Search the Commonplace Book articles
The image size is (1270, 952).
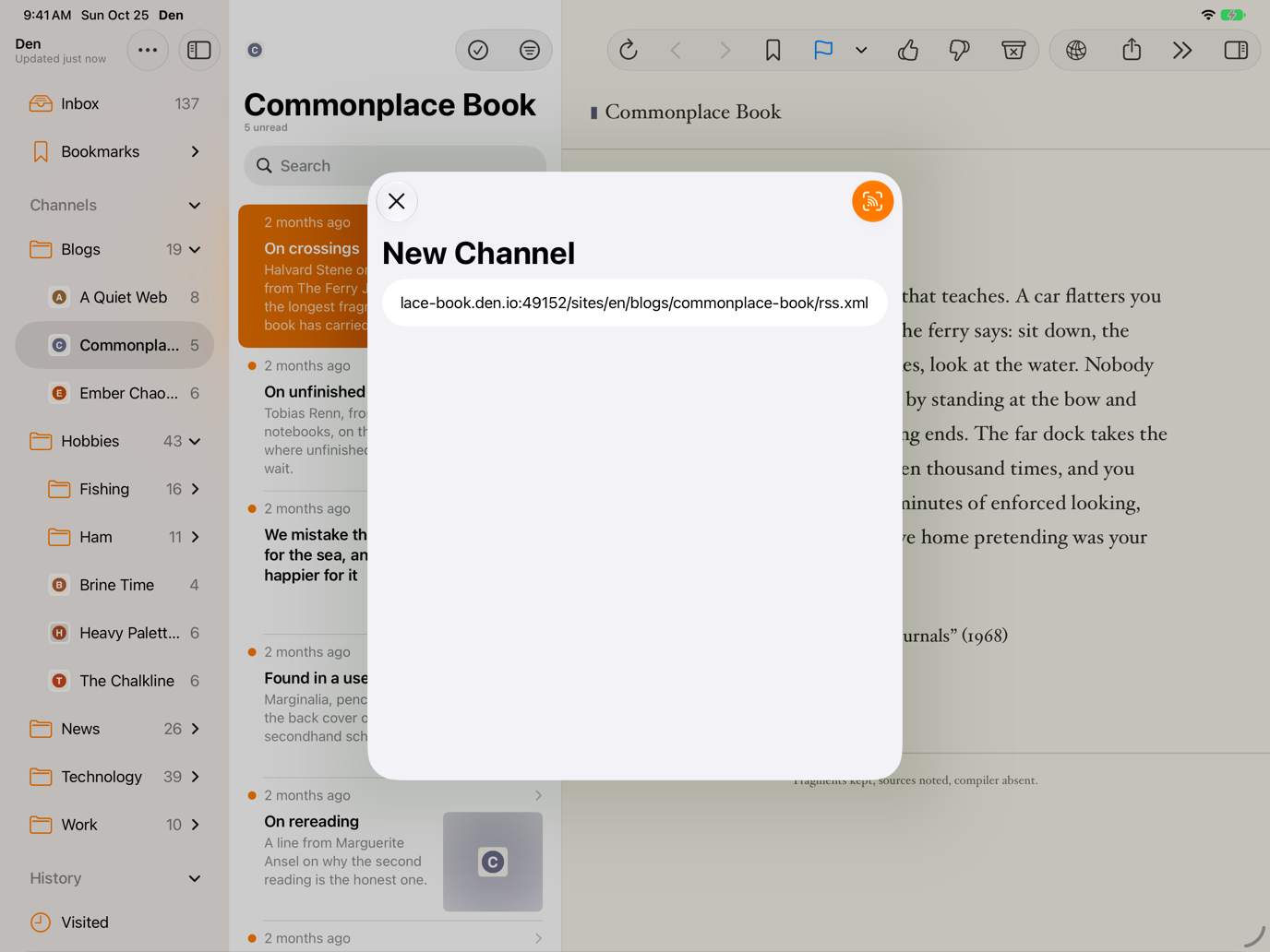[395, 166]
